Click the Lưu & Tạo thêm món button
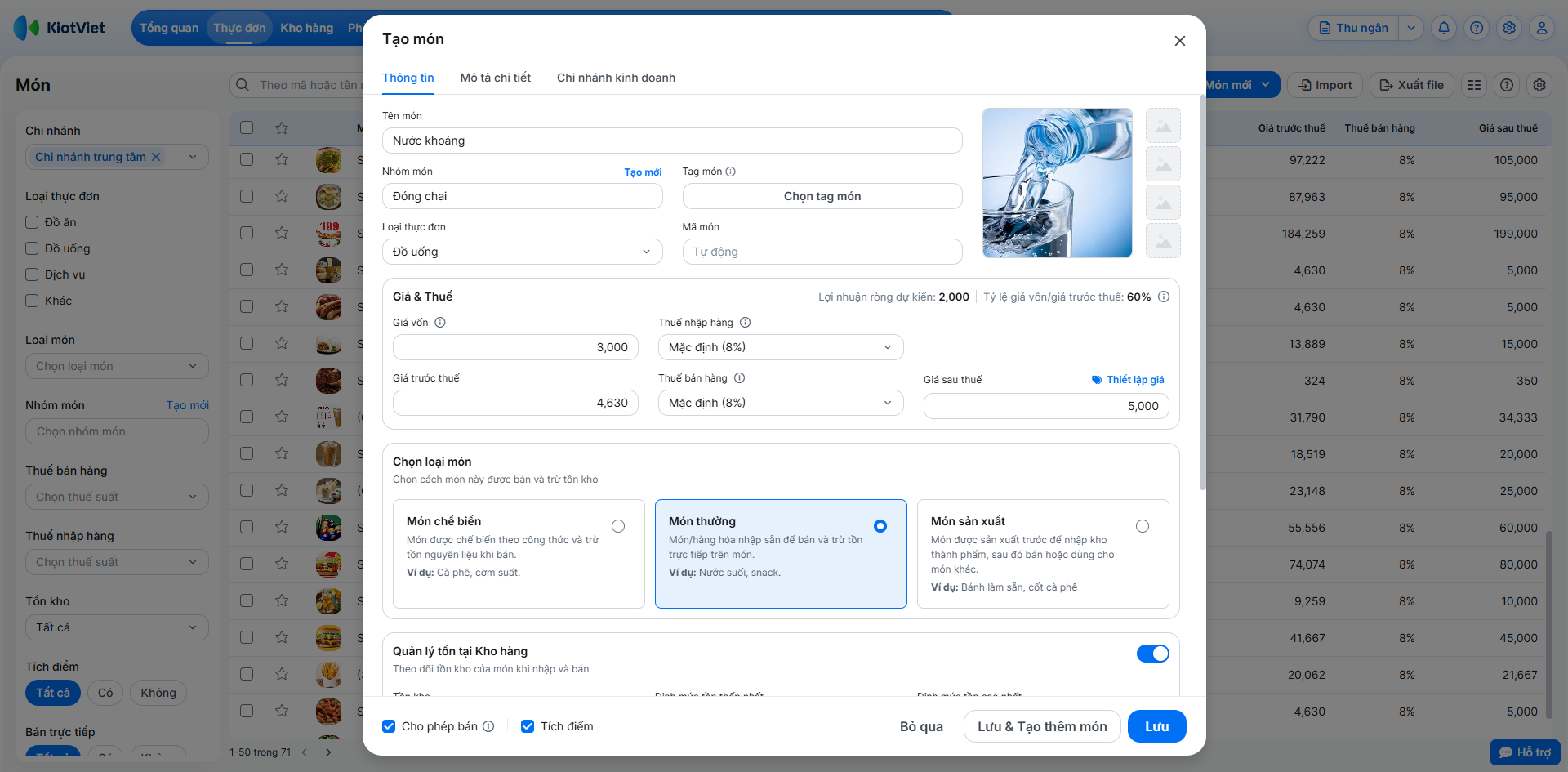The height and width of the screenshot is (772, 1568). click(x=1042, y=726)
